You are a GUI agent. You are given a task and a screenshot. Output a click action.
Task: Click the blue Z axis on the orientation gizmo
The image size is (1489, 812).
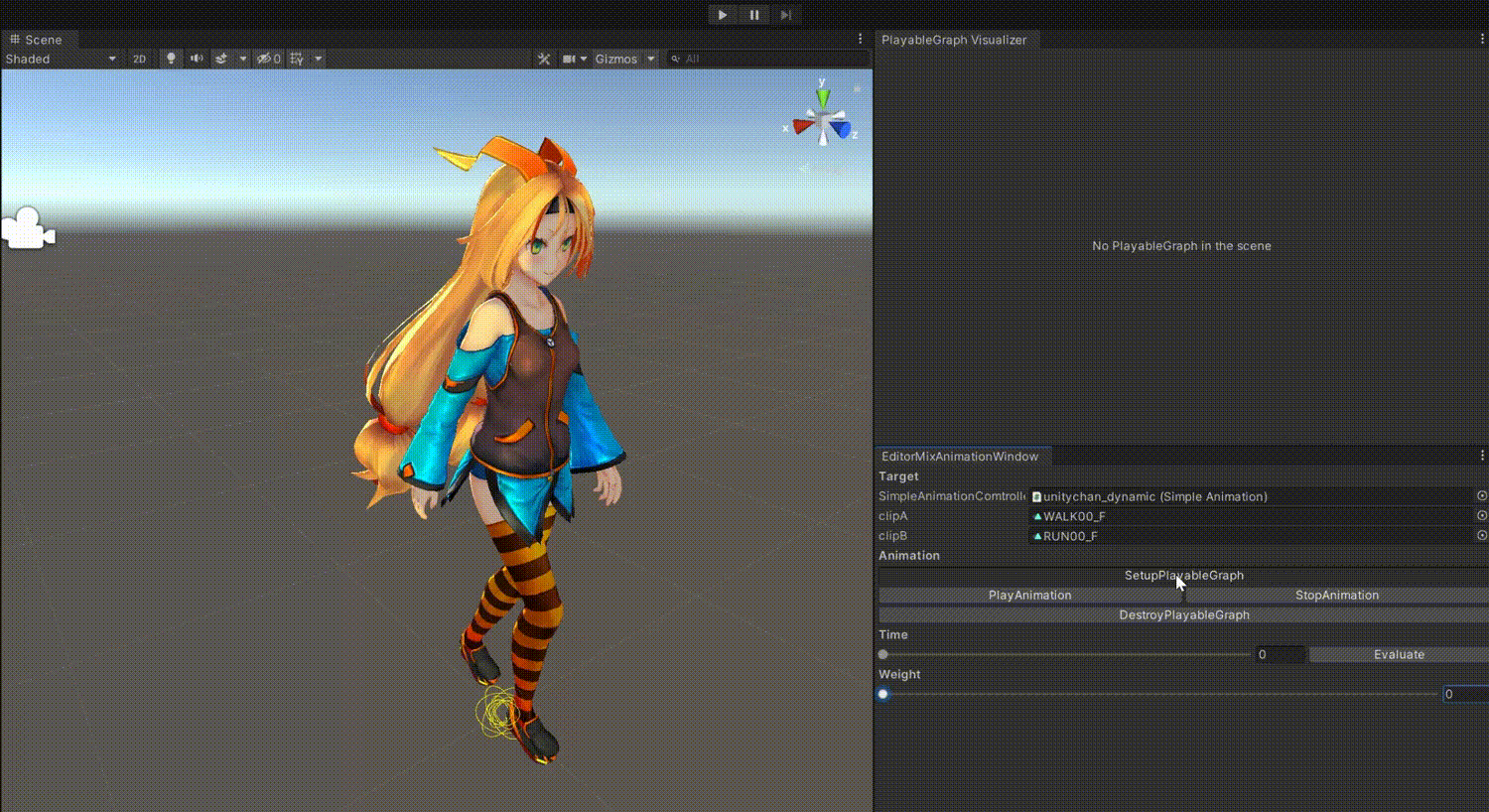coord(842,129)
